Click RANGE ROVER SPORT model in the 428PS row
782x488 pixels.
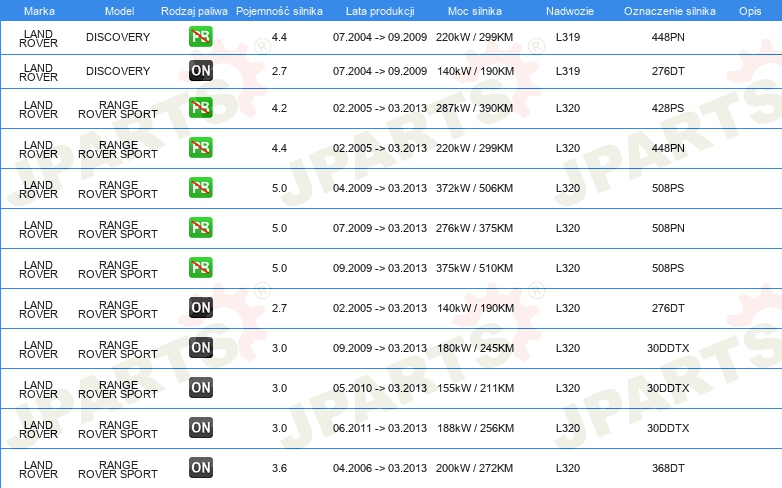click(x=118, y=109)
